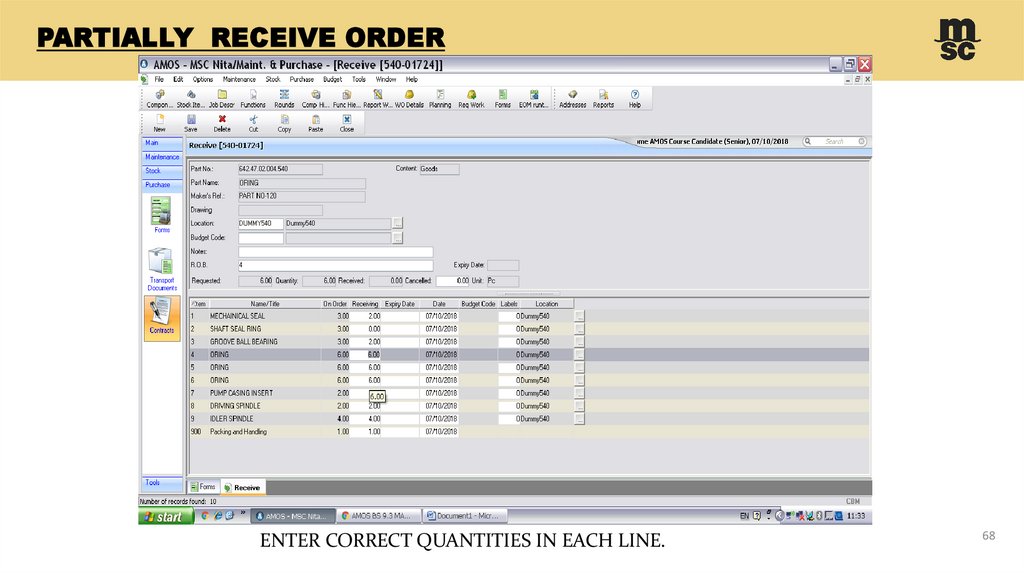This screenshot has width=1024, height=574.
Task: Open the Budget menu
Action: [332, 80]
